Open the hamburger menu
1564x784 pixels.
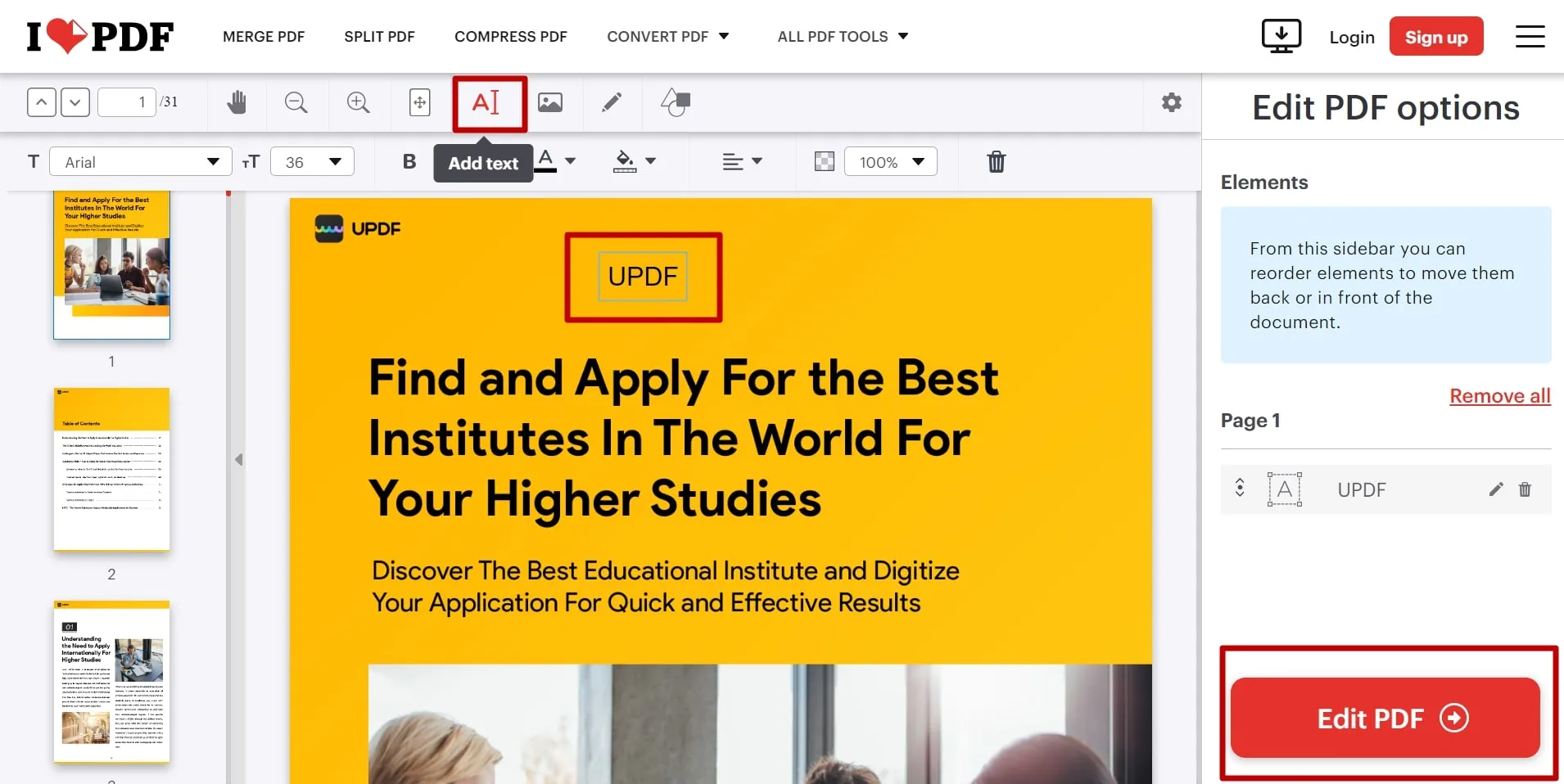pyautogui.click(x=1530, y=37)
